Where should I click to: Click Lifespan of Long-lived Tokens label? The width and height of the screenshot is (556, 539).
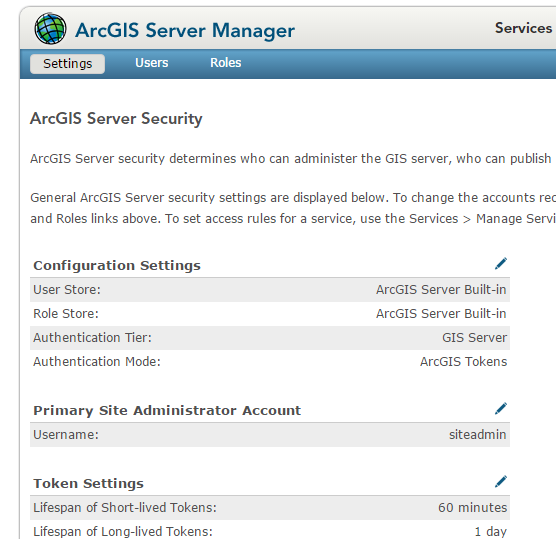tap(123, 532)
